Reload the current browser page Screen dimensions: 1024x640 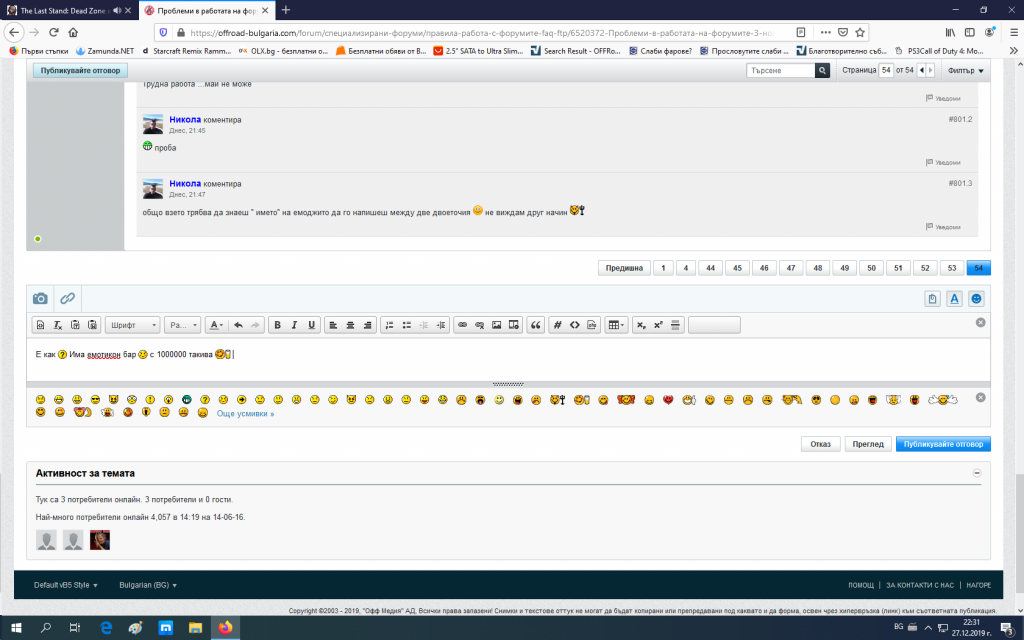pos(54,32)
